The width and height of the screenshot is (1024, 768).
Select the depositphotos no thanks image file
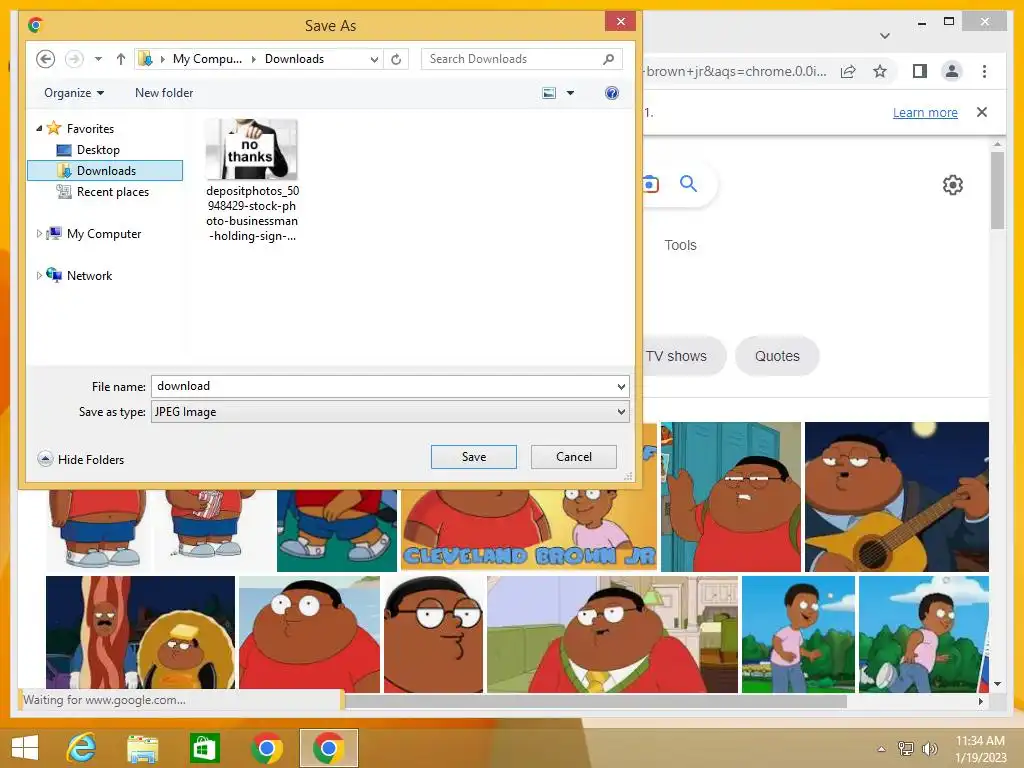click(x=252, y=181)
